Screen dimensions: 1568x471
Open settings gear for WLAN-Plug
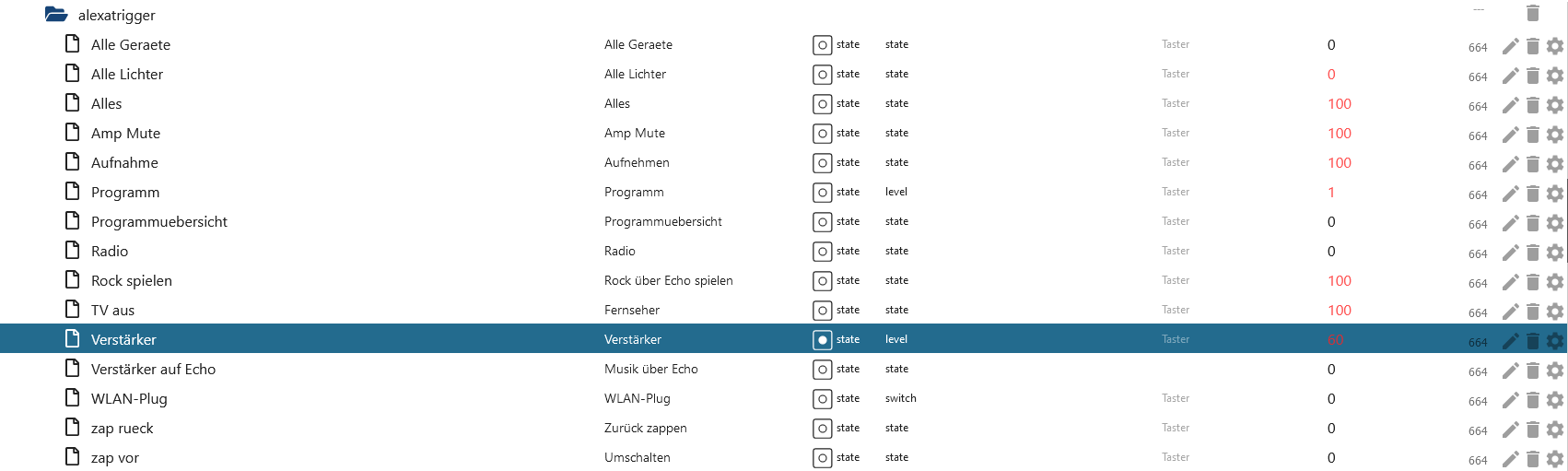(x=1555, y=400)
